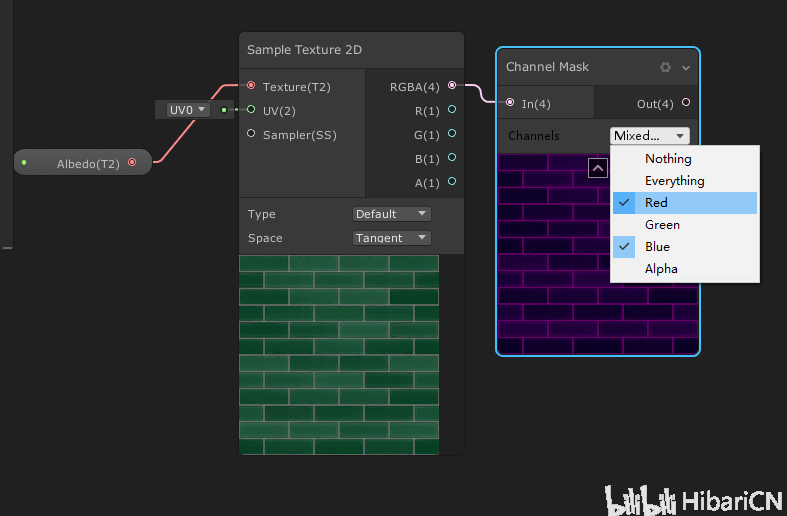This screenshot has height=516, width=787.
Task: Select the Channel Mask node title
Action: (x=547, y=67)
